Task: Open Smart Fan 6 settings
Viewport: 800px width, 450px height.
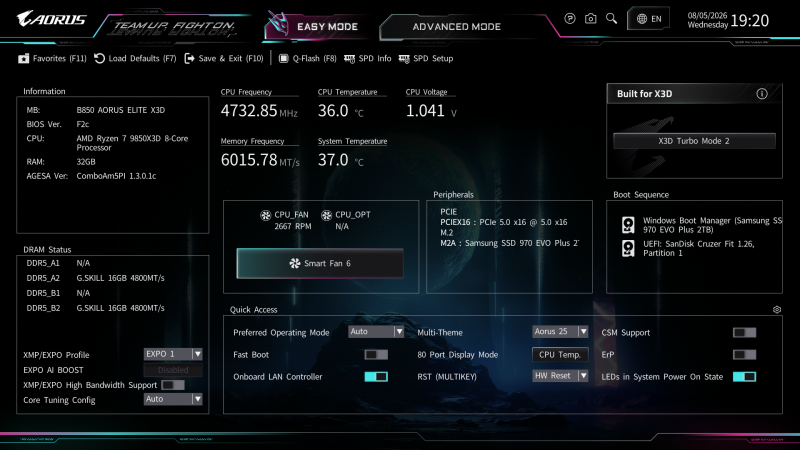Action: point(320,263)
